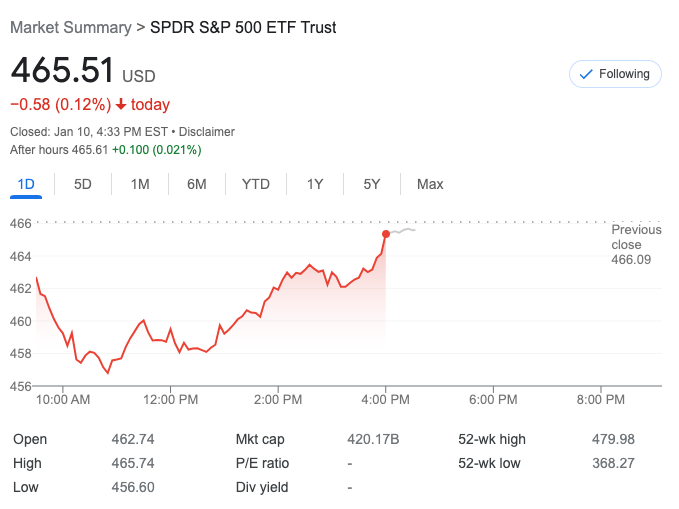Select the 6M time range
This screenshot has width=679, height=509.
click(x=197, y=184)
